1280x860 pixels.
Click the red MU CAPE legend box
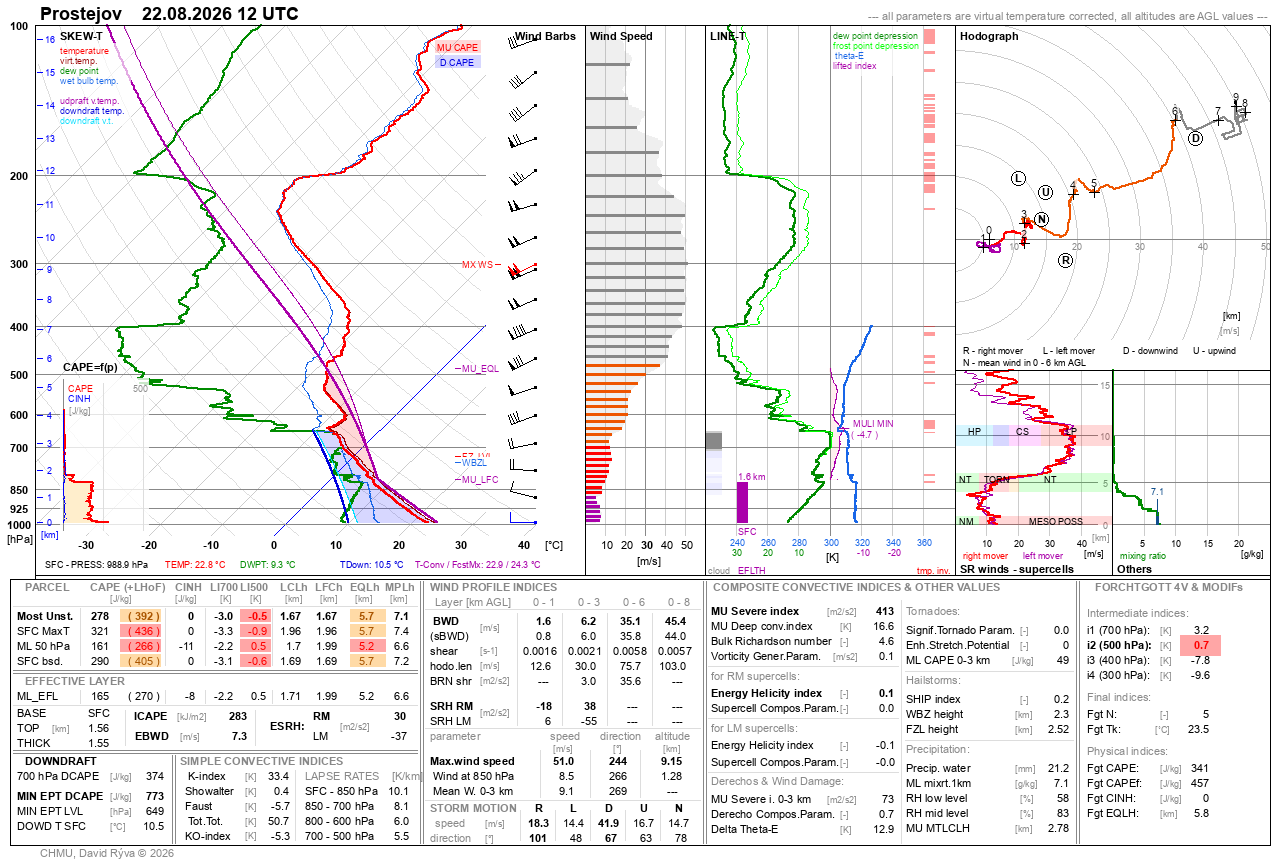pyautogui.click(x=458, y=47)
